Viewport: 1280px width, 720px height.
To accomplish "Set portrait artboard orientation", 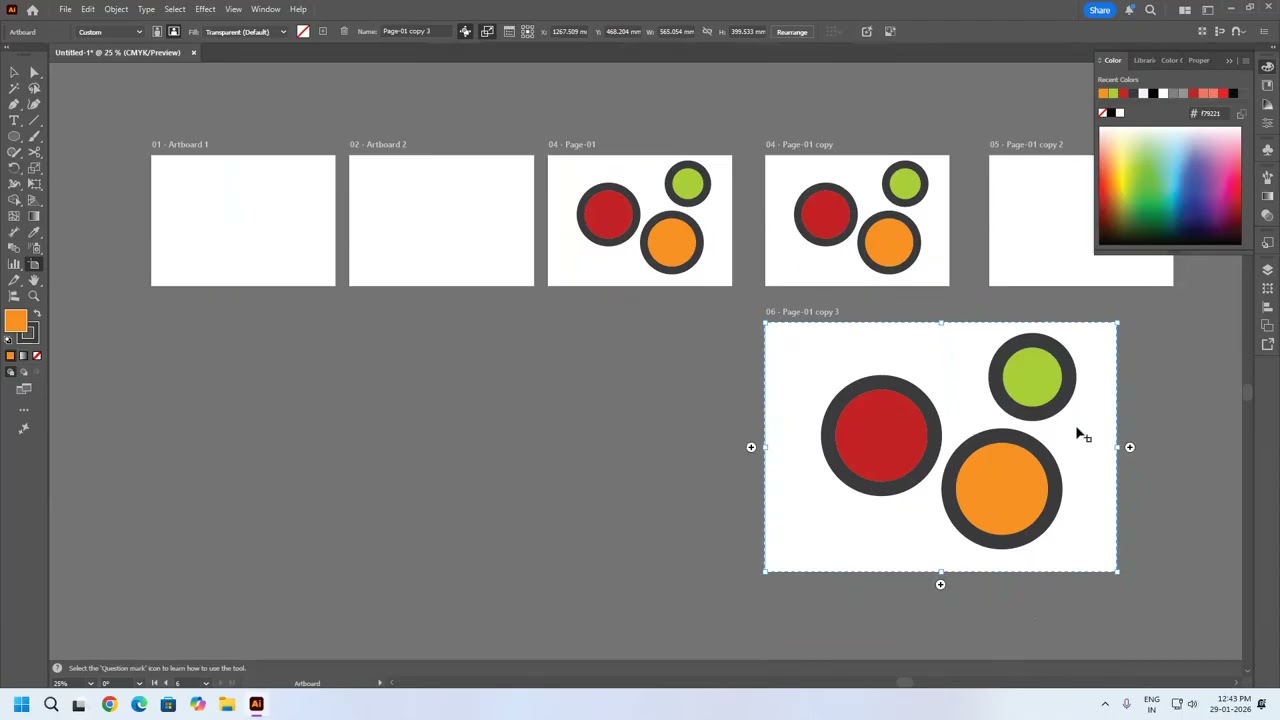I will coord(157,31).
